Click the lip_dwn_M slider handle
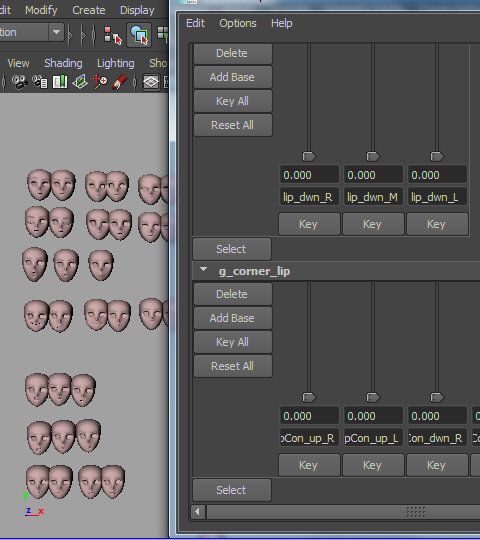The width and height of the screenshot is (480, 540). 373,156
